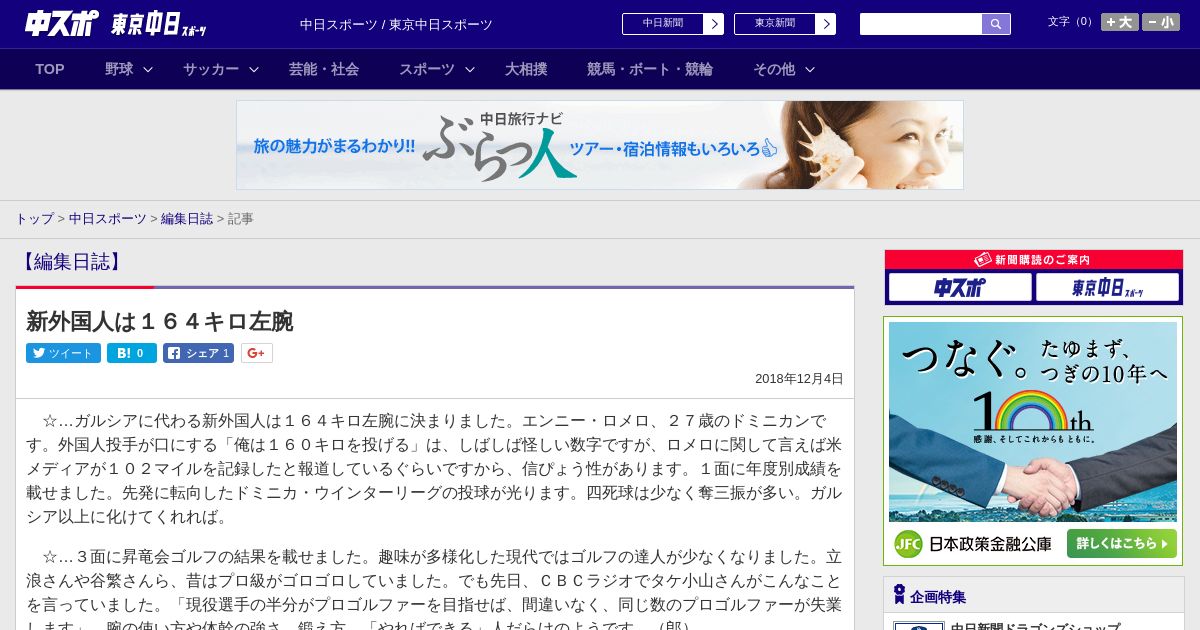Click the arrow beside 東京新聞
1200x630 pixels.
(826, 24)
